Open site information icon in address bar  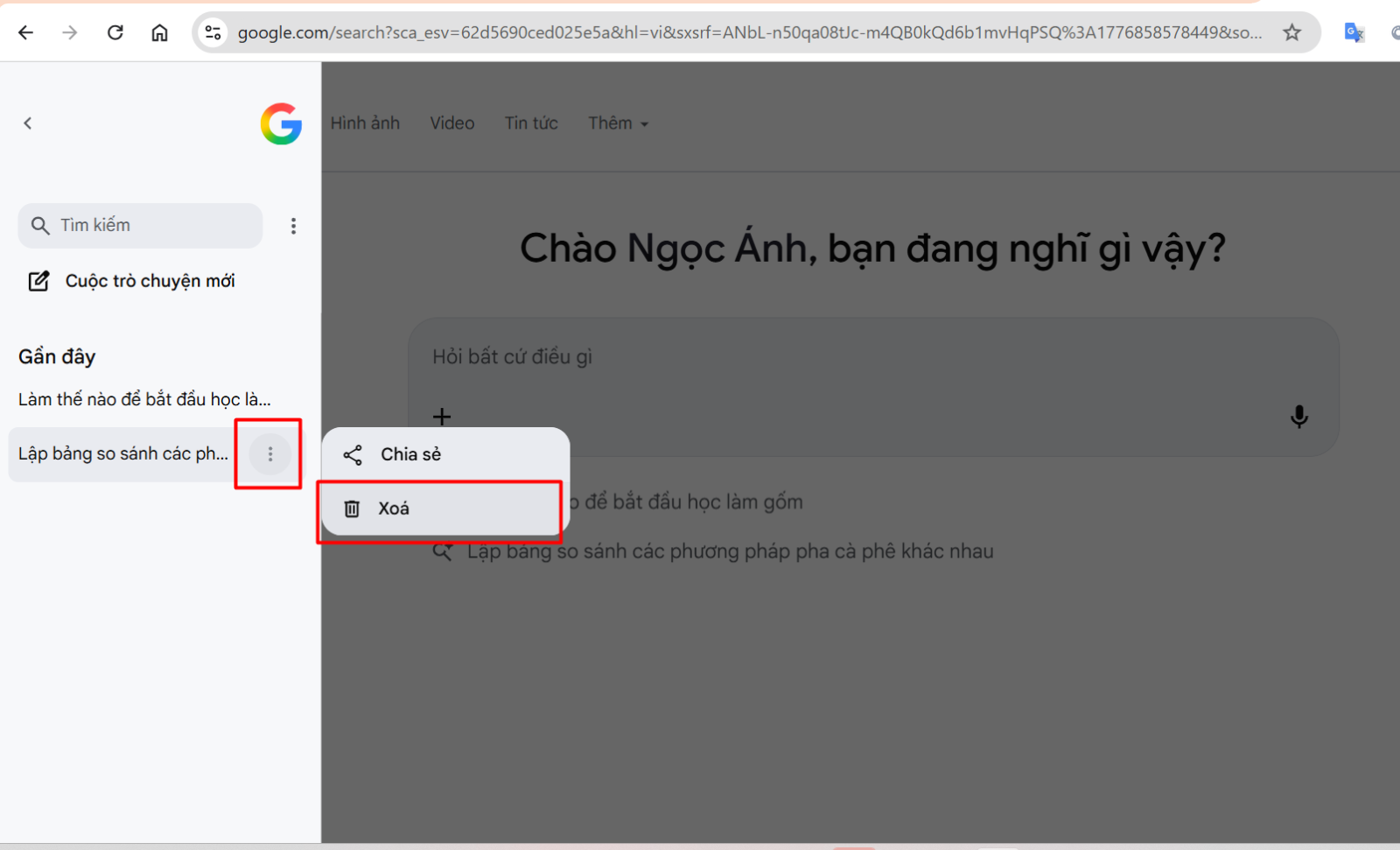[x=213, y=32]
